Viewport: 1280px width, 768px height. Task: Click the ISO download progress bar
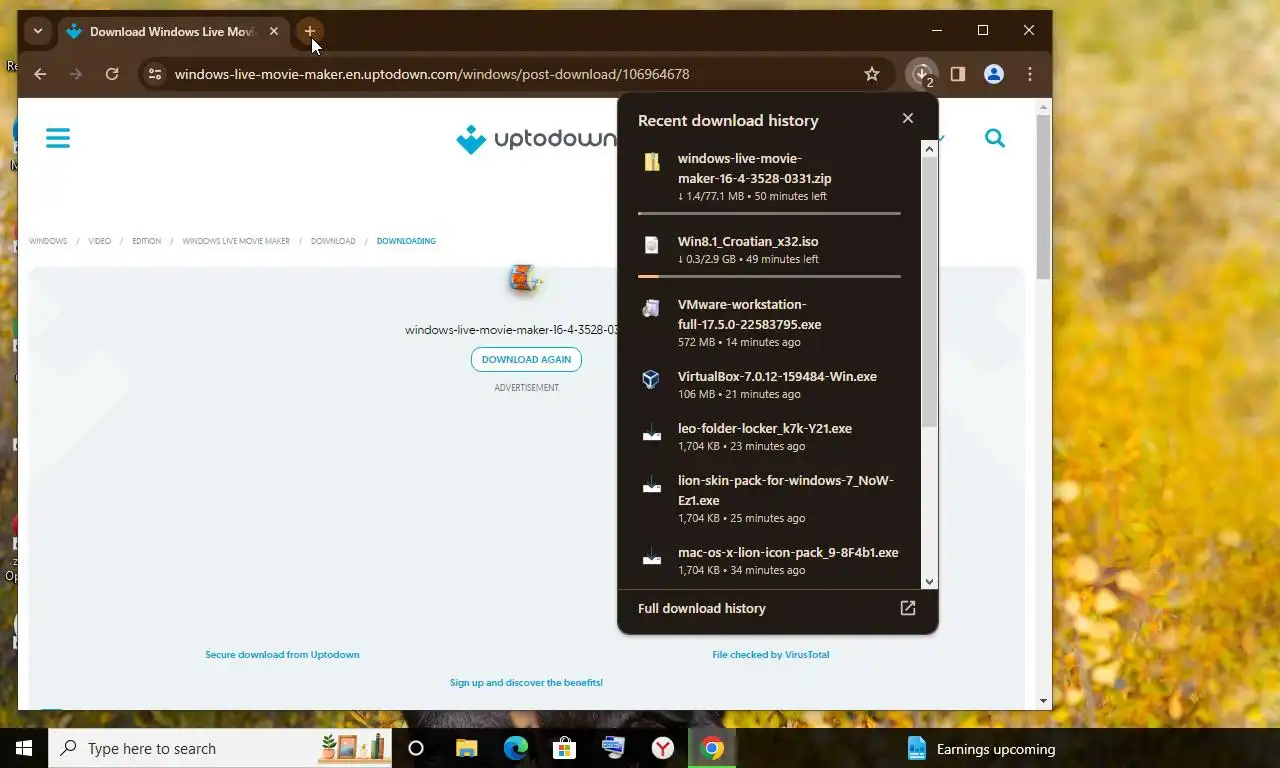pyautogui.click(x=769, y=276)
